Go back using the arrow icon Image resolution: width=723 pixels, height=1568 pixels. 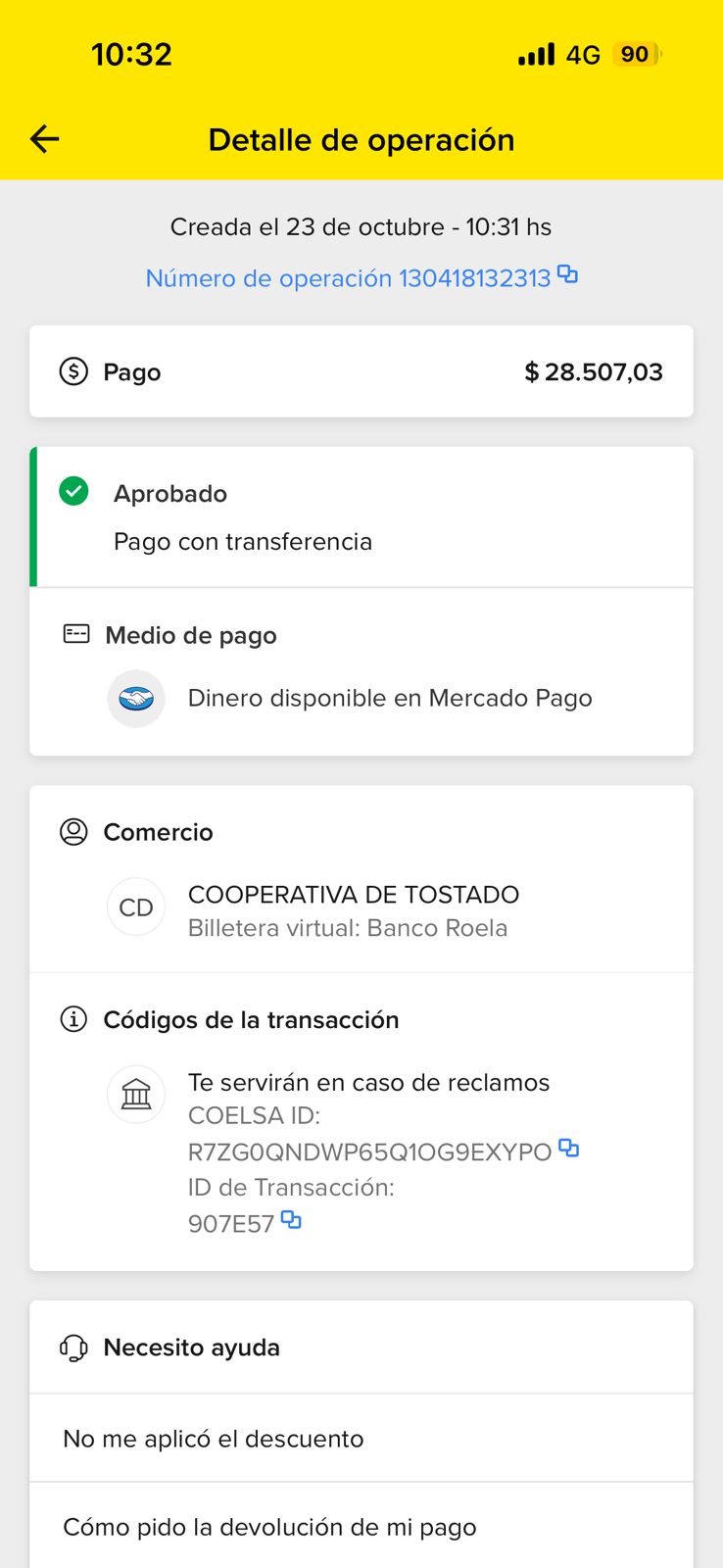(x=45, y=139)
